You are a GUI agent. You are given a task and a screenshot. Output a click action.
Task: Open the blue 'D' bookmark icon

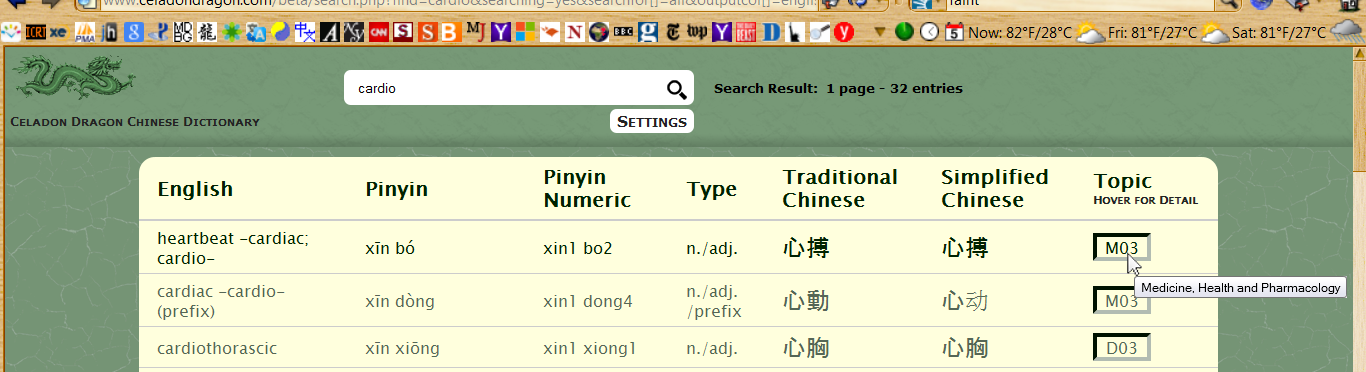point(770,32)
